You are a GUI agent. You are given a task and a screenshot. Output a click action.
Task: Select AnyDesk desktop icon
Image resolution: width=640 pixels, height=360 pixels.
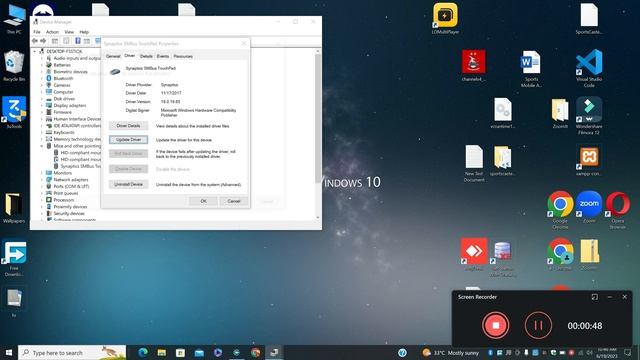[x=473, y=255]
